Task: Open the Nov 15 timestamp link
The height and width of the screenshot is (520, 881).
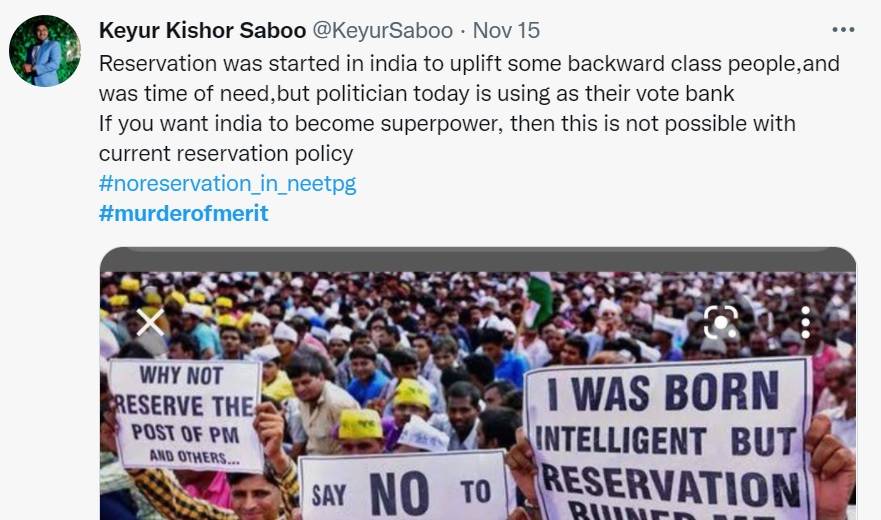Action: pyautogui.click(x=506, y=31)
